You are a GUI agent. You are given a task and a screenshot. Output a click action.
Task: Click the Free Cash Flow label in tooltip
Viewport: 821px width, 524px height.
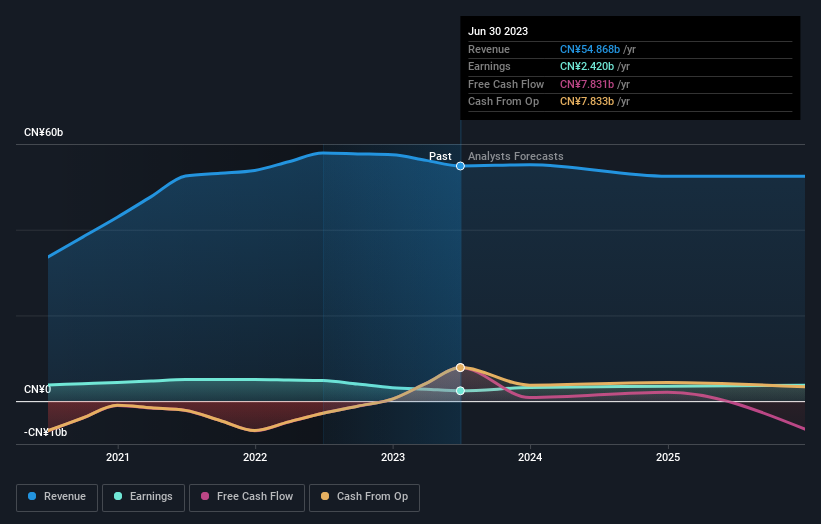point(506,84)
